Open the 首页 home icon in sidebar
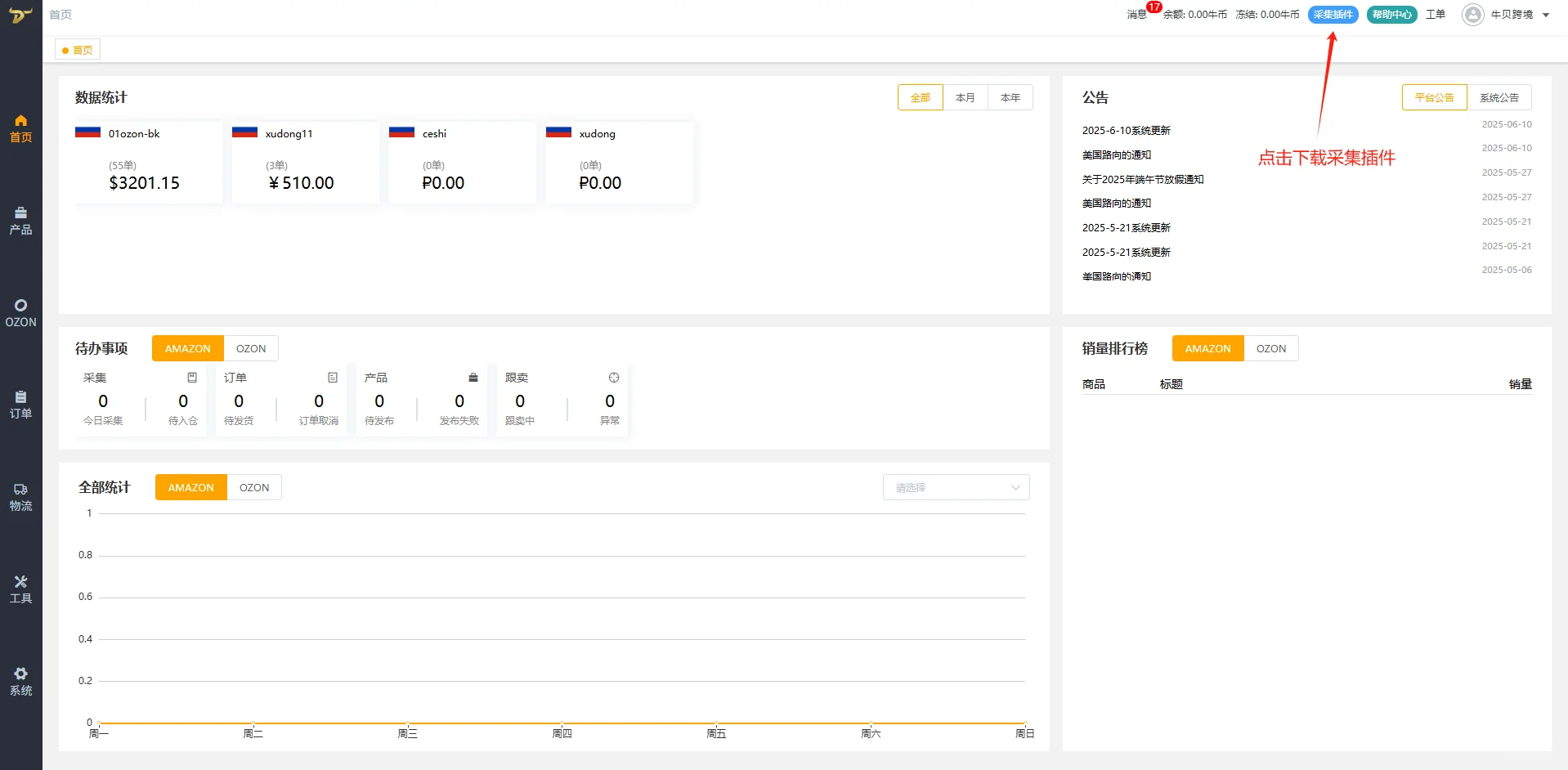Viewport: 1568px width, 770px height. click(20, 128)
